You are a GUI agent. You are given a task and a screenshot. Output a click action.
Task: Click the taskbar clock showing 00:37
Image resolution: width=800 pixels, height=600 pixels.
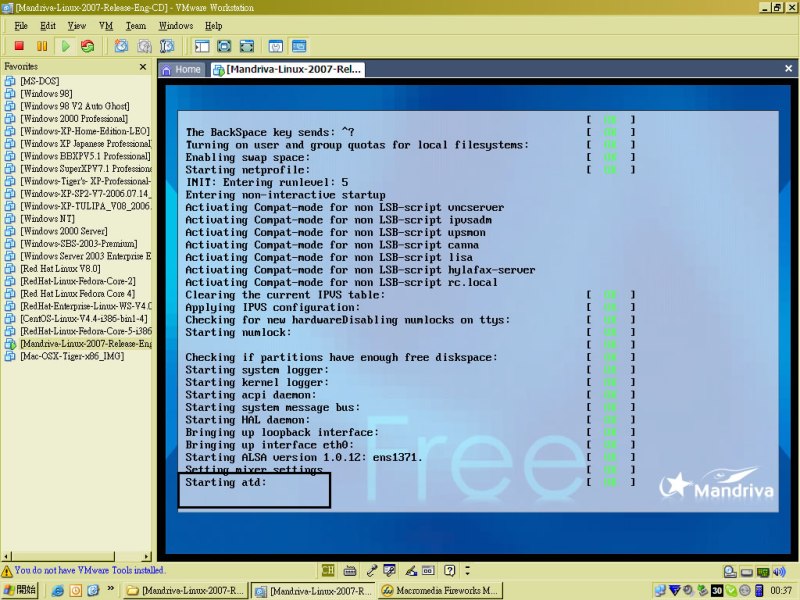781,591
